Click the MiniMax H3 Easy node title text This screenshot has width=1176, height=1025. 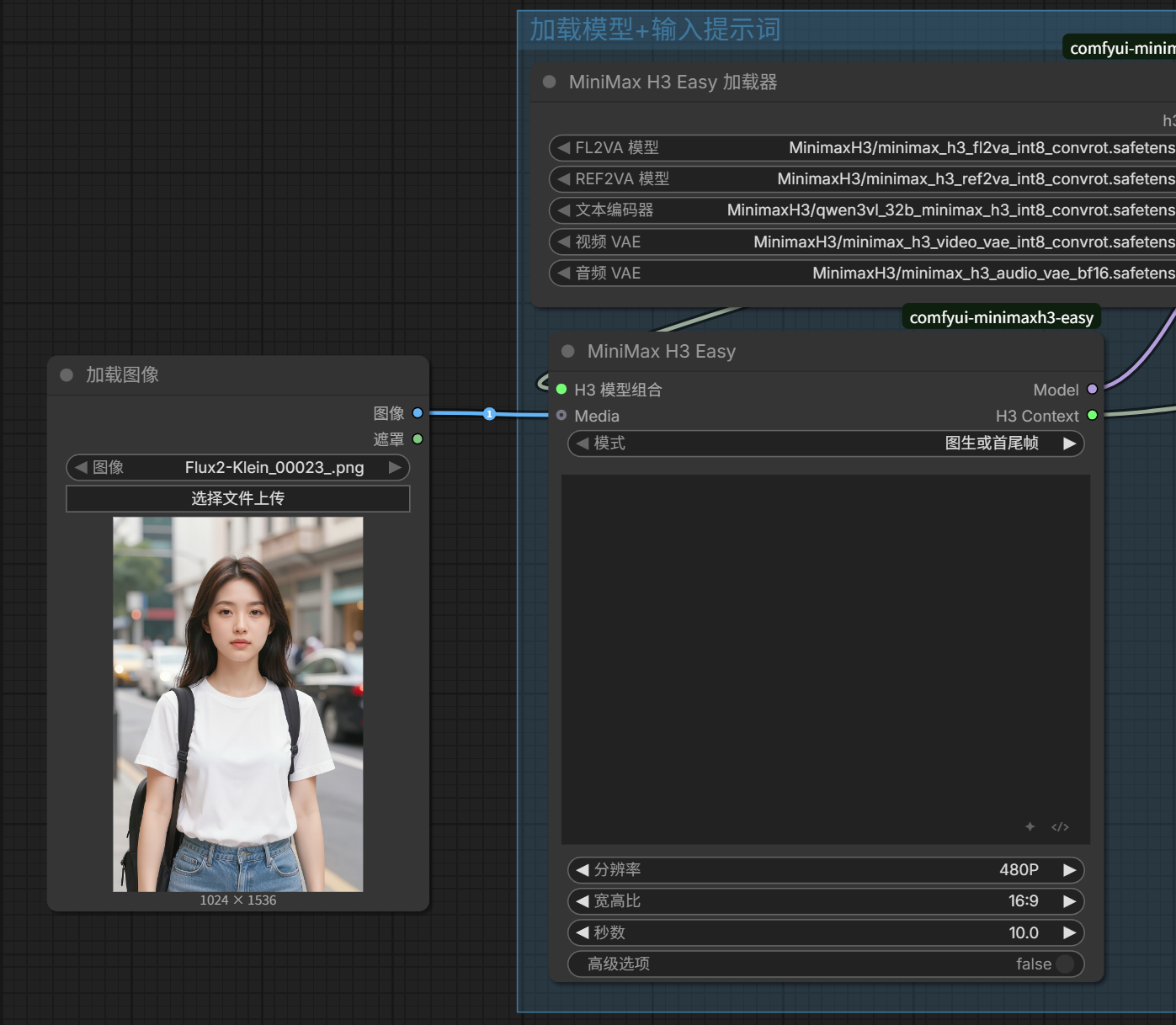(x=662, y=351)
